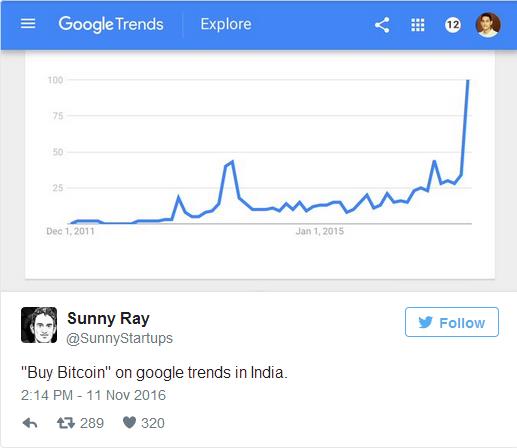Click the chart peak at 100
The image size is (517, 448).
pos(468,80)
